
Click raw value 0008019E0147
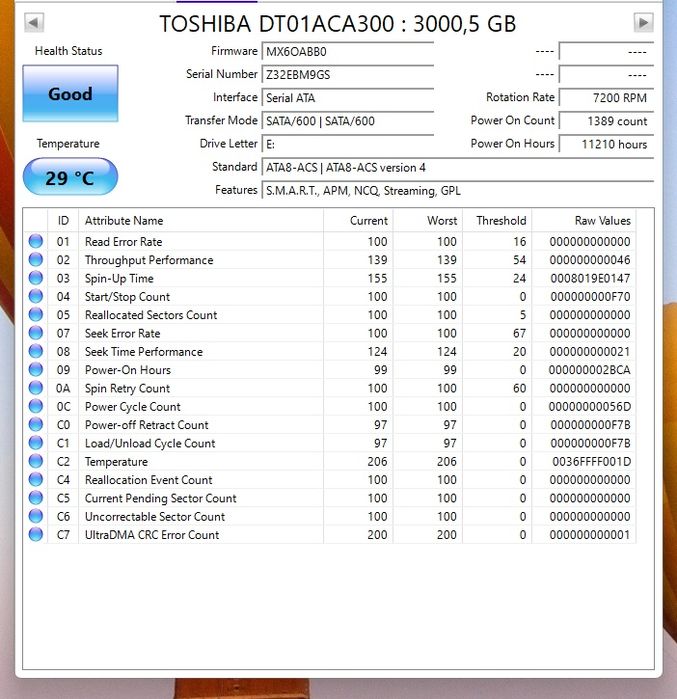click(x=590, y=279)
